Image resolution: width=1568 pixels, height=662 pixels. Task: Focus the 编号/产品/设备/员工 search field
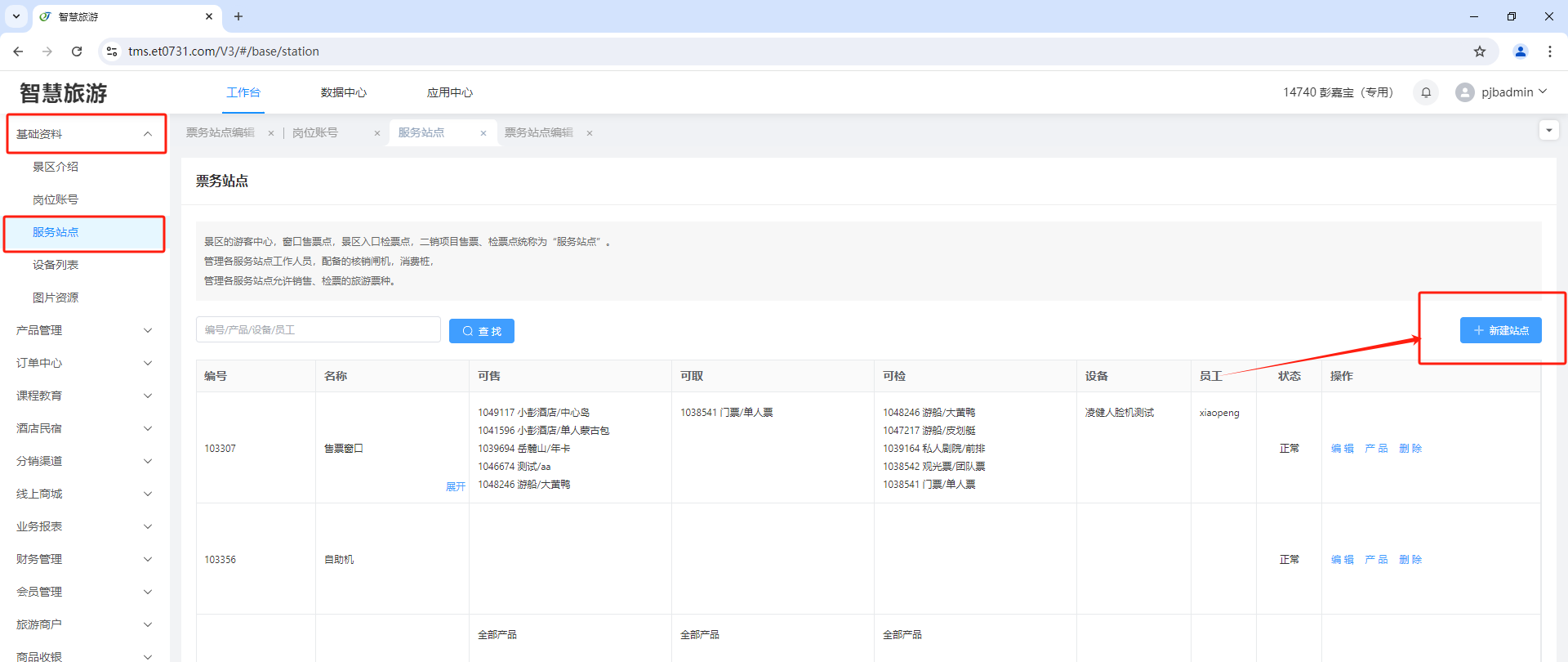tap(318, 330)
